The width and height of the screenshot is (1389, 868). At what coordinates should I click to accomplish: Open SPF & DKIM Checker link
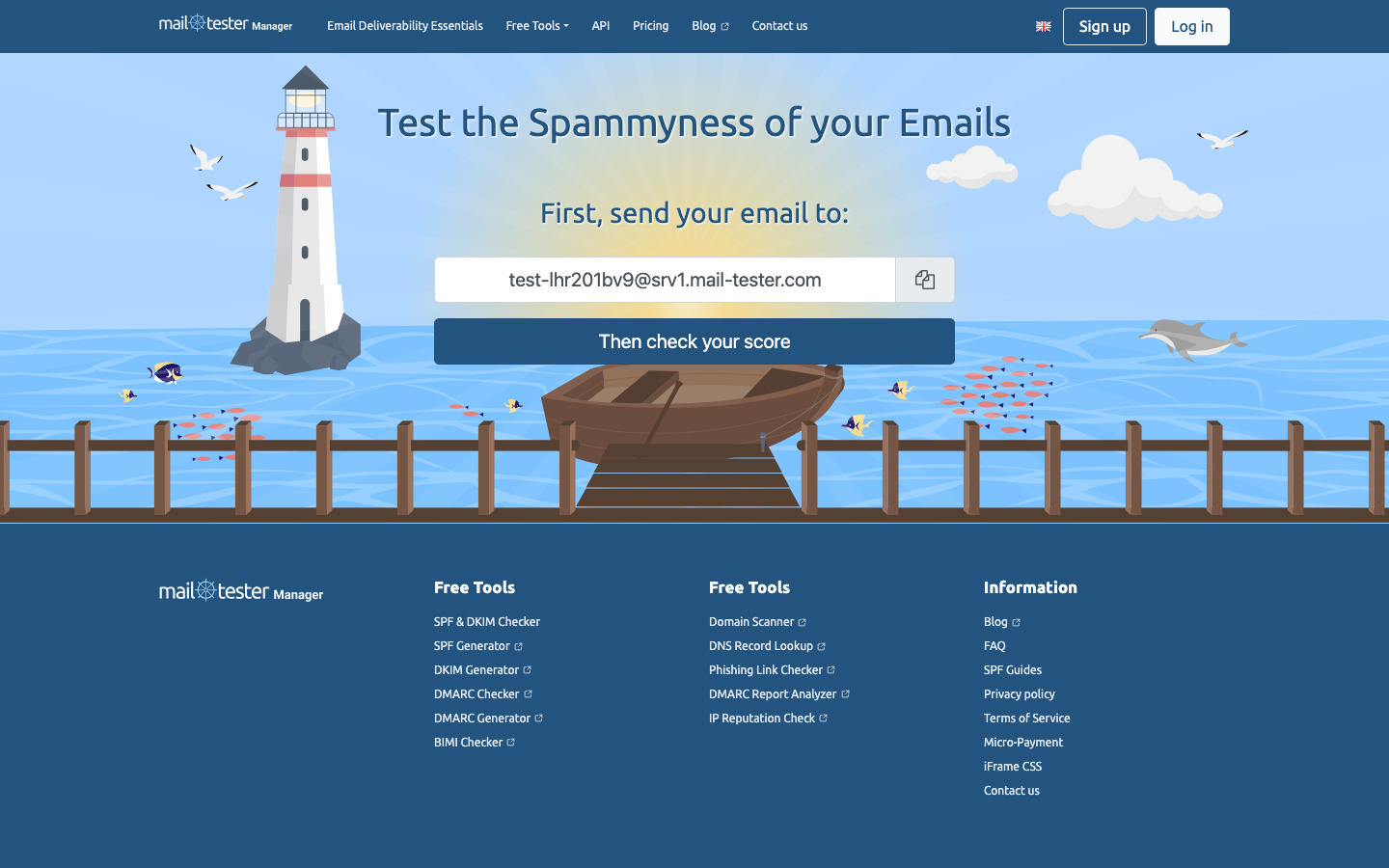pos(487,622)
